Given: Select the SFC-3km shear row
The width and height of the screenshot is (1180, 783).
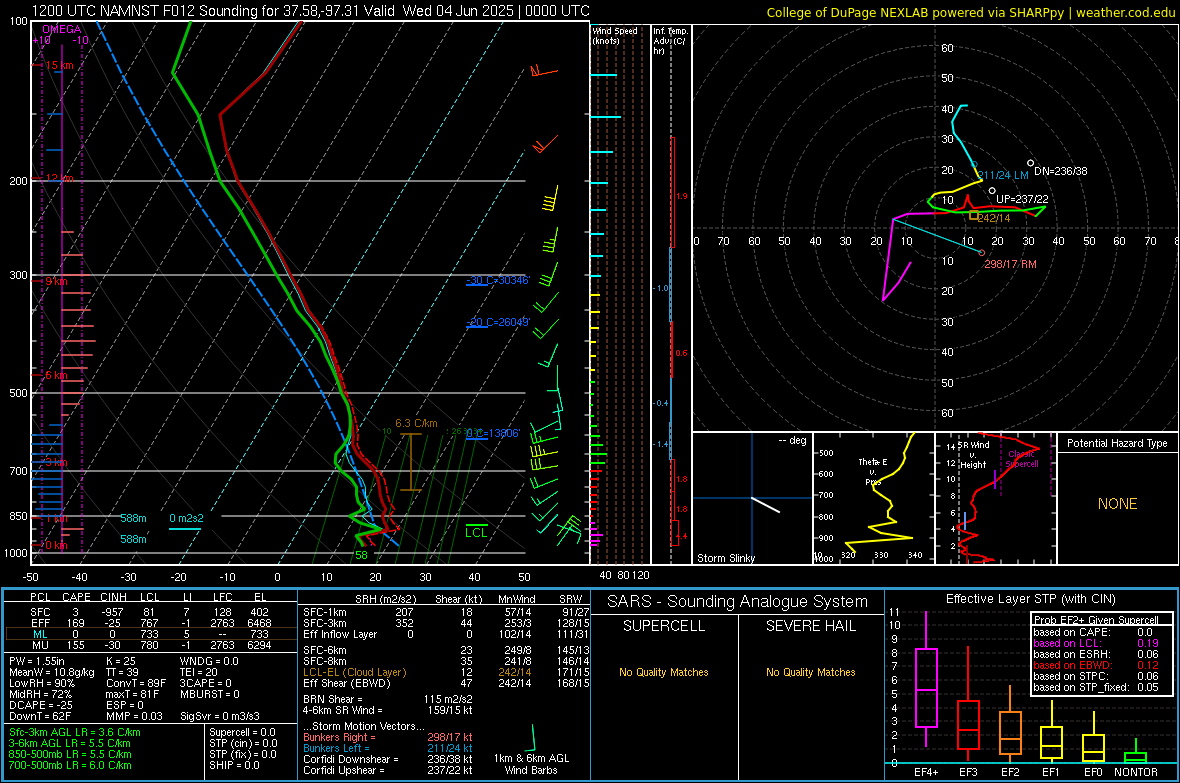Looking at the screenshot, I should click(446, 623).
